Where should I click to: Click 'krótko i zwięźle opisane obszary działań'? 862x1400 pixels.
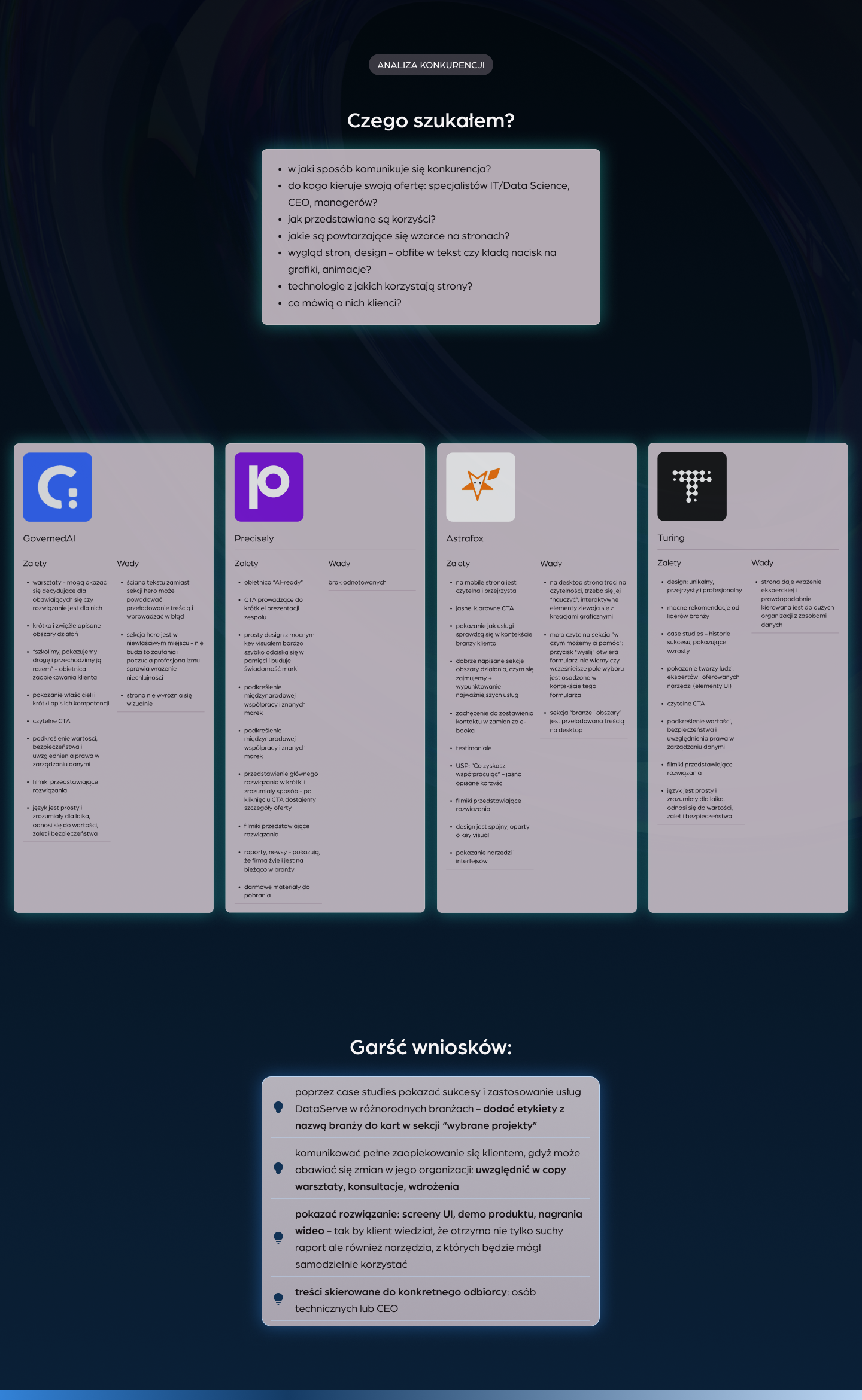click(x=66, y=630)
